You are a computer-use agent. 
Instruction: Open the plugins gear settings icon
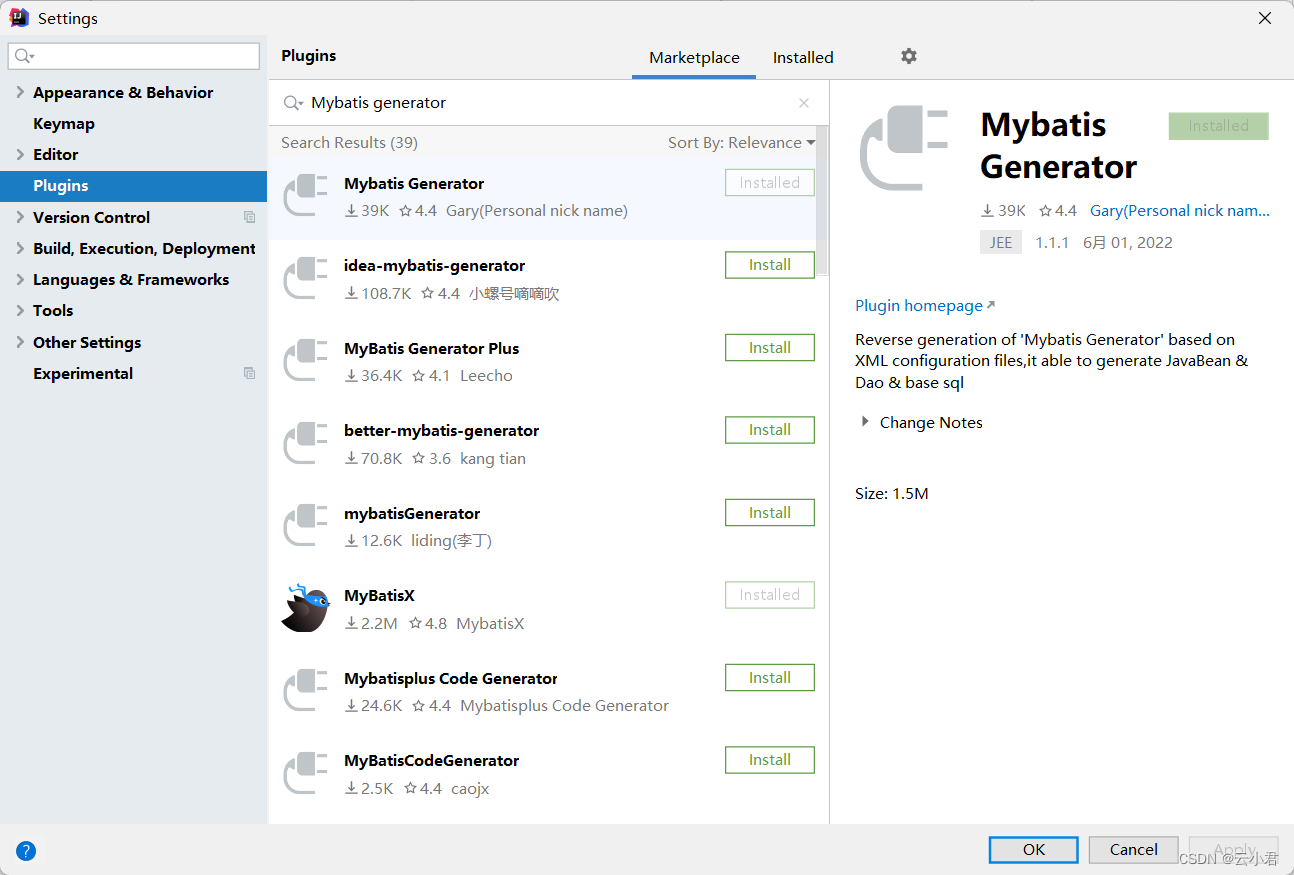[x=908, y=56]
